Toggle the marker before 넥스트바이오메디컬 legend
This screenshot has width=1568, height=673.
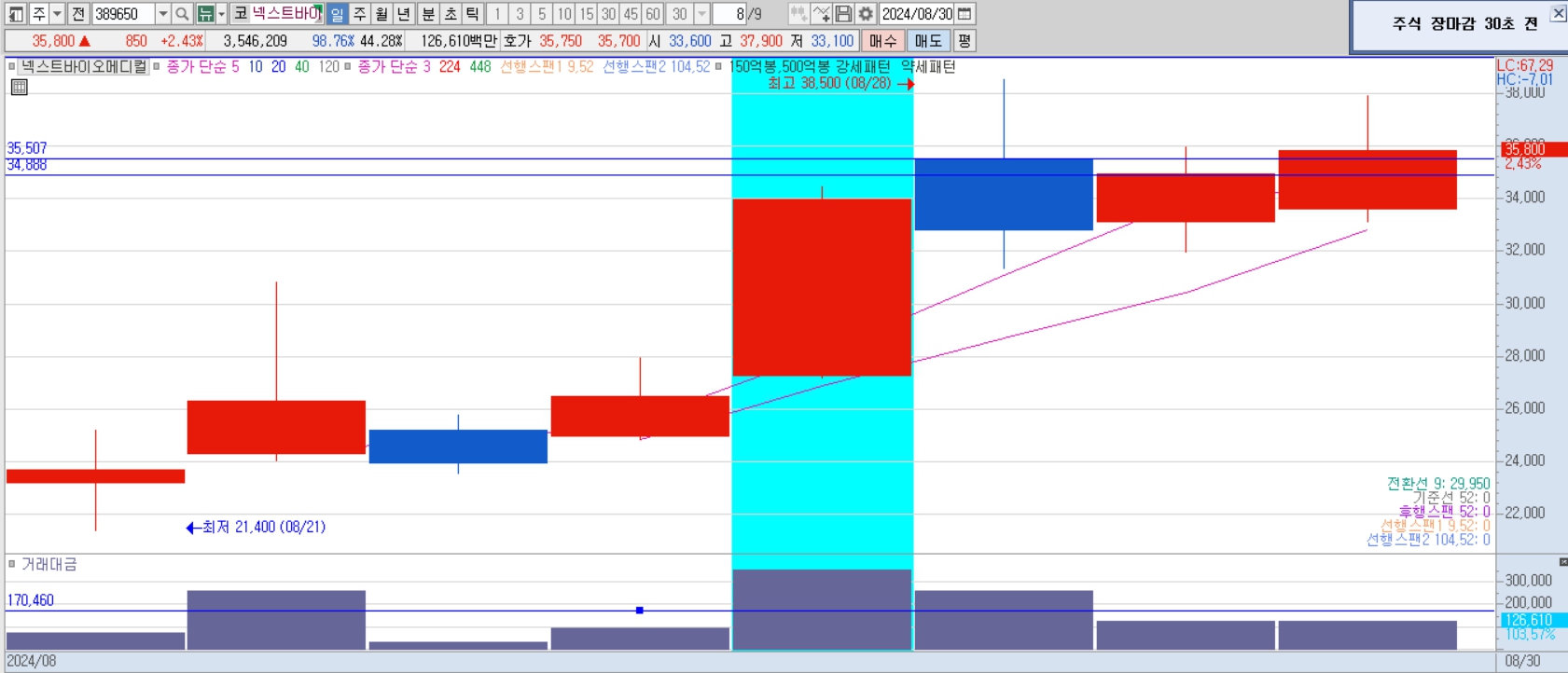point(12,66)
